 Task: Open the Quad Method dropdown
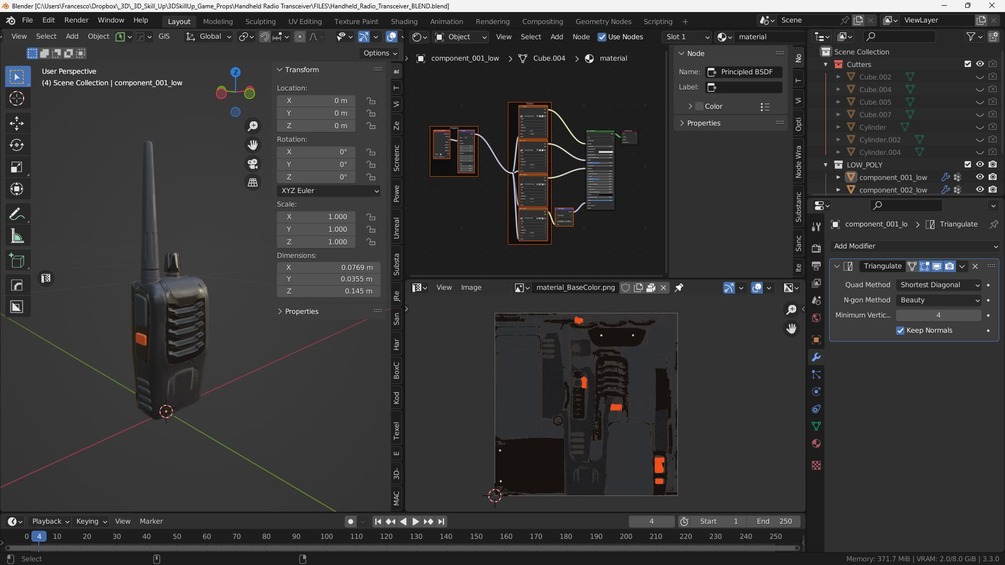[x=939, y=285]
